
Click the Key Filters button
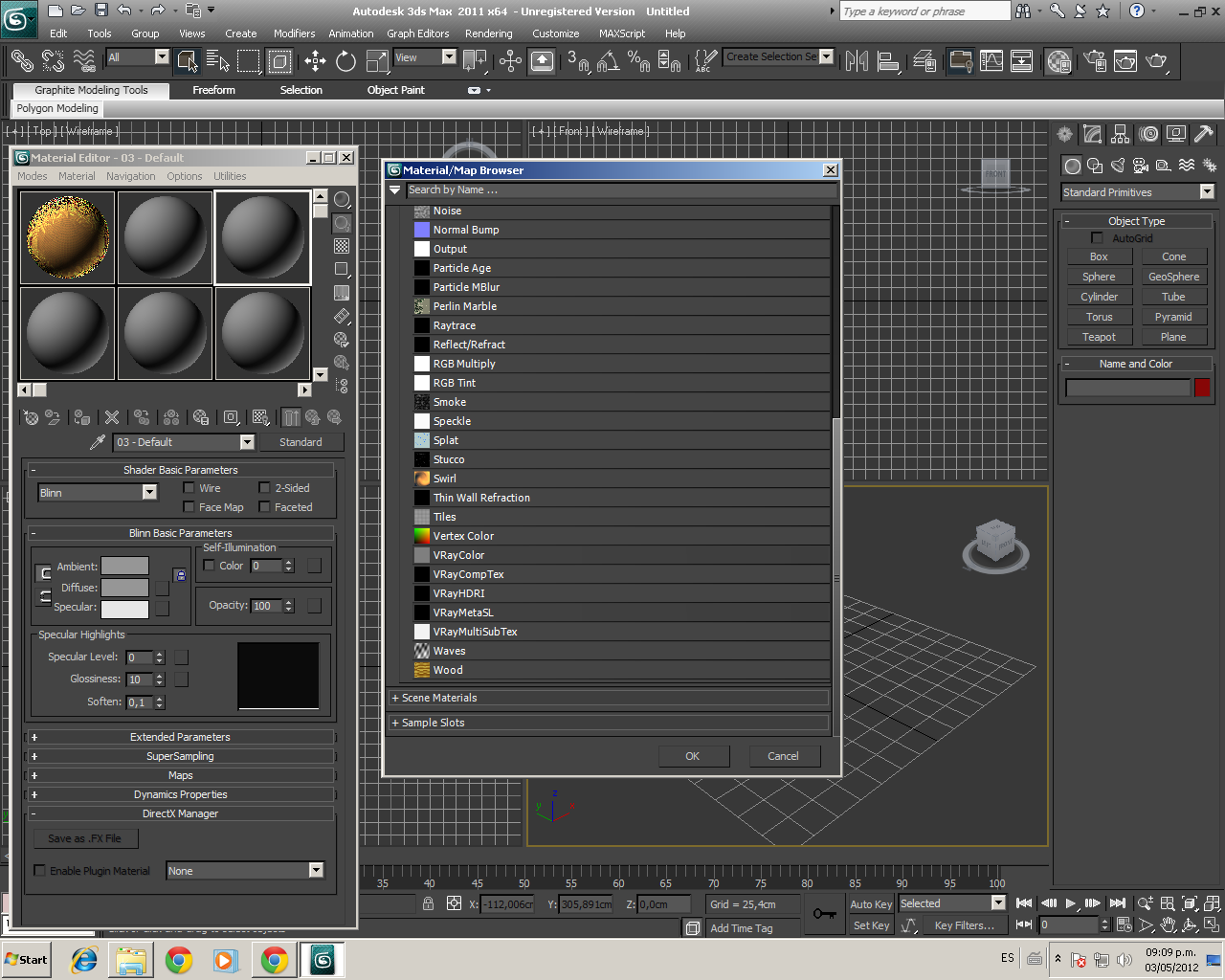coord(964,925)
